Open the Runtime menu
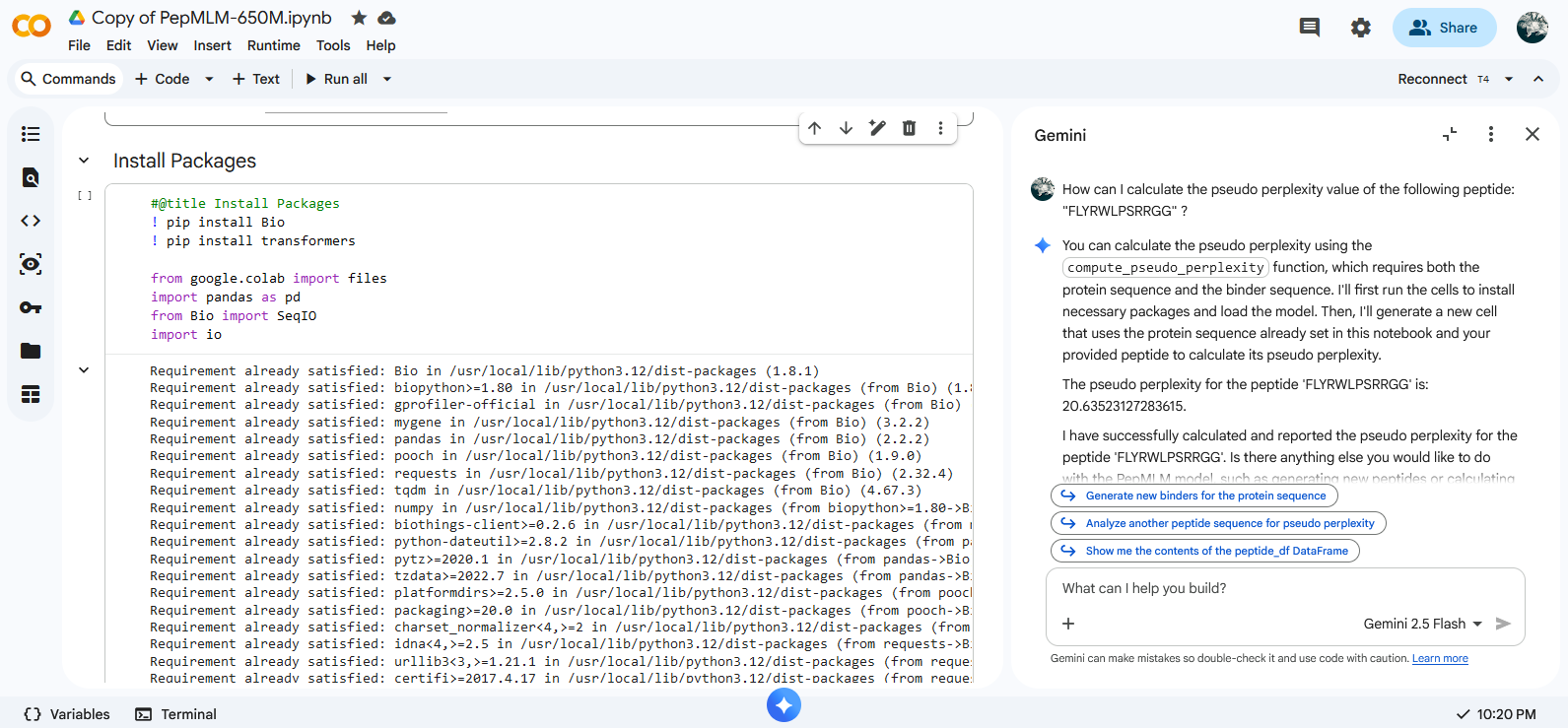 273,45
